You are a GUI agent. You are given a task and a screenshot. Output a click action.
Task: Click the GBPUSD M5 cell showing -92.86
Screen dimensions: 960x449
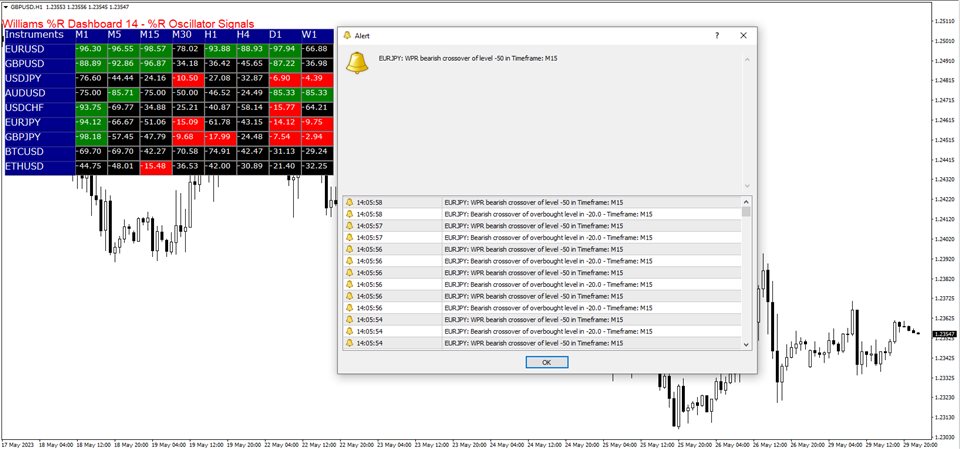tap(123, 64)
